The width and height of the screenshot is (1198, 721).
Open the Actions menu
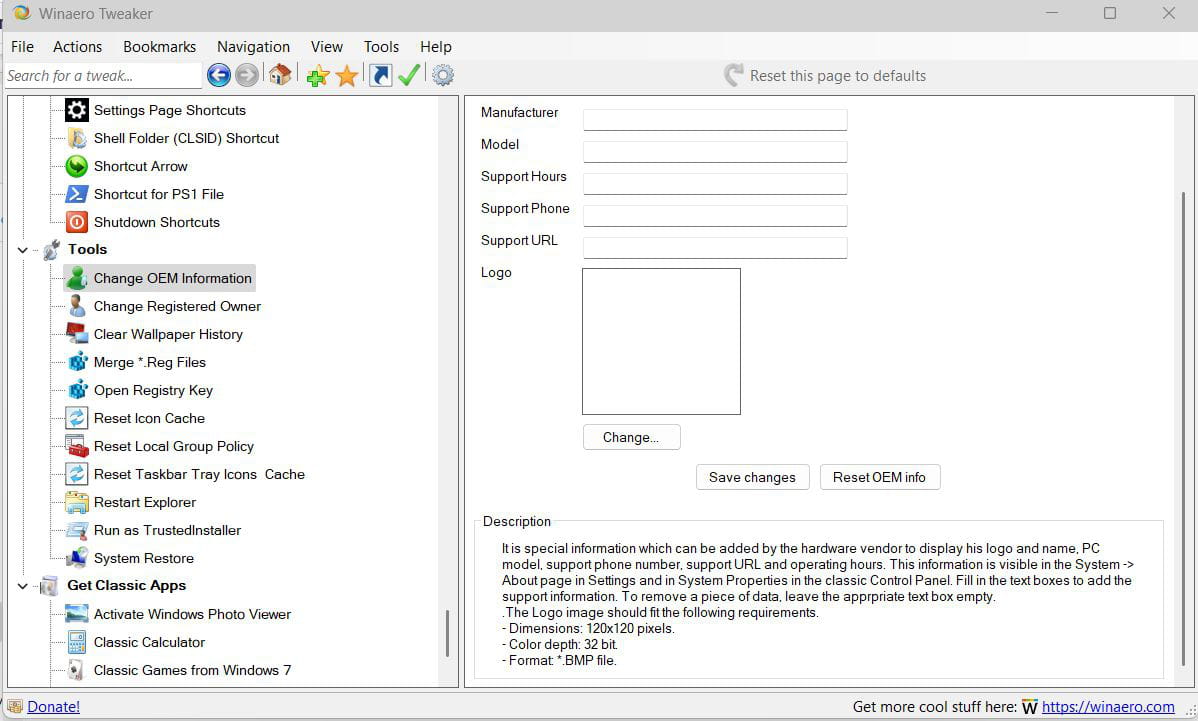77,47
